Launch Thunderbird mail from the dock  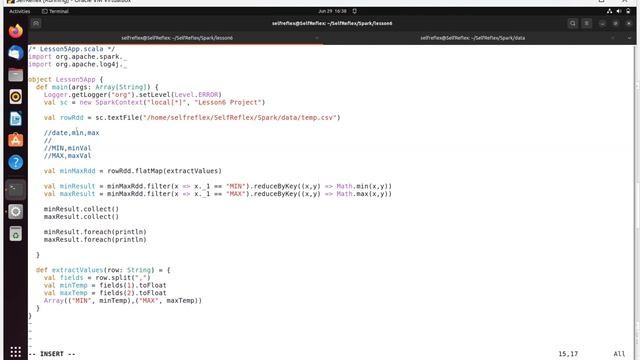pos(16,53)
